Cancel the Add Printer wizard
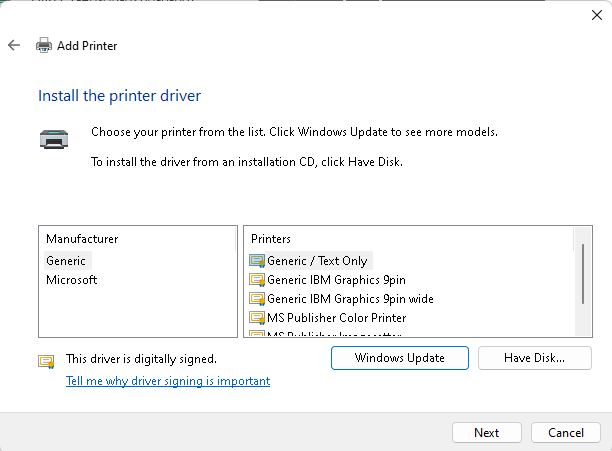The width and height of the screenshot is (612, 451). pos(565,432)
